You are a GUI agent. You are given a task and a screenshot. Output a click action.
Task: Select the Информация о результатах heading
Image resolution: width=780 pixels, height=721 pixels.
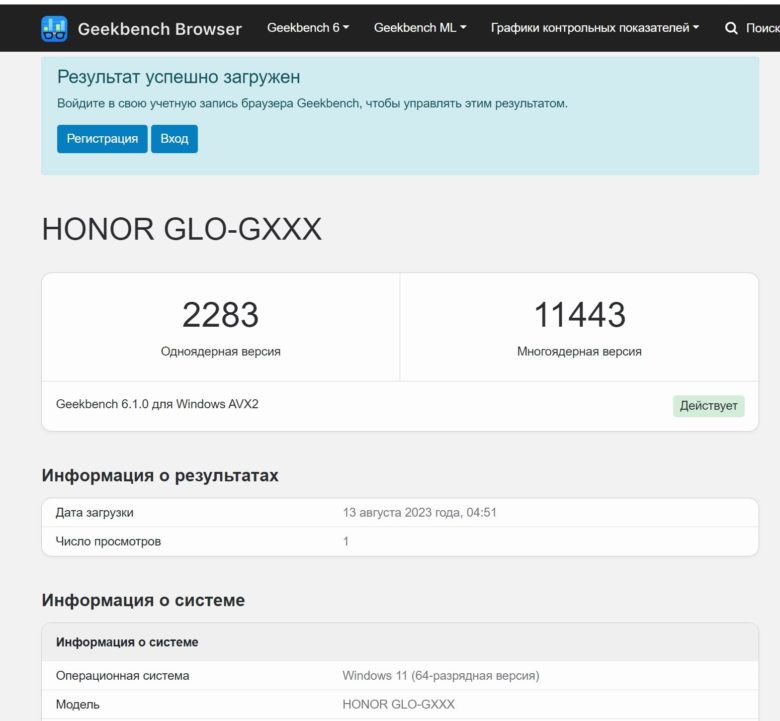pyautogui.click(x=160, y=475)
